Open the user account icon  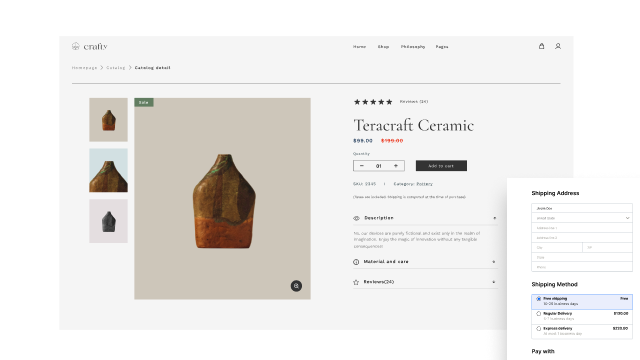(558, 46)
